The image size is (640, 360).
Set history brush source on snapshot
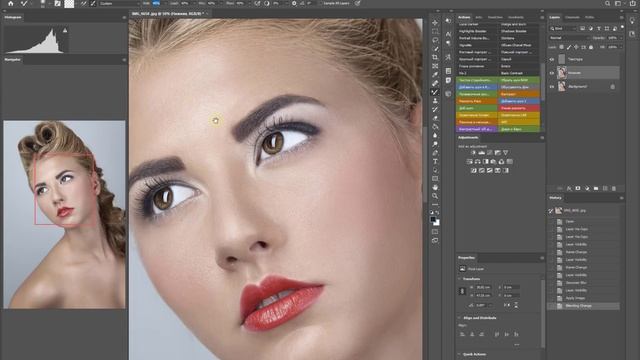pyautogui.click(x=551, y=211)
